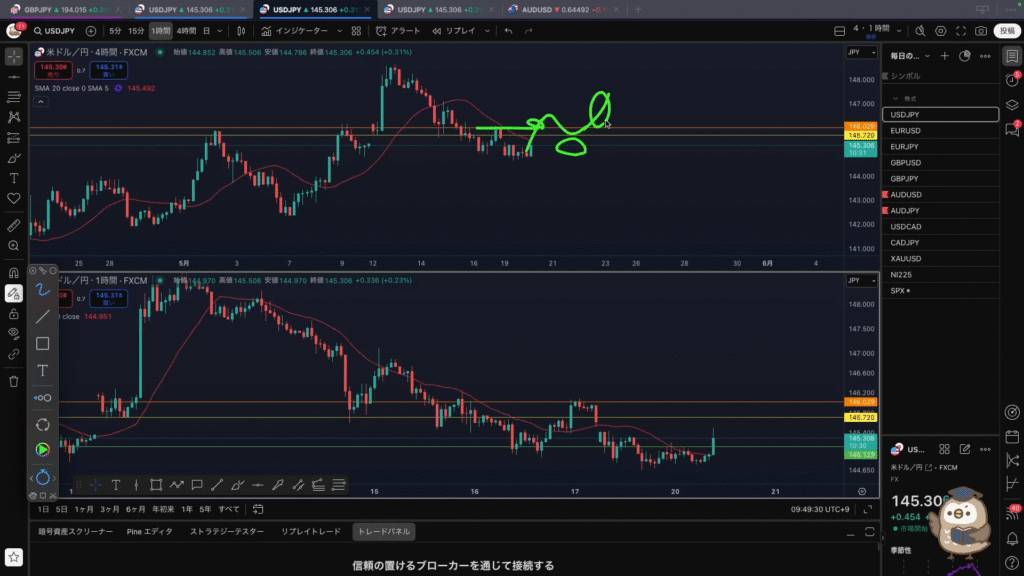Expand indicators favorites dropdown arrow
This screenshot has height=576, width=1024.
339,31
